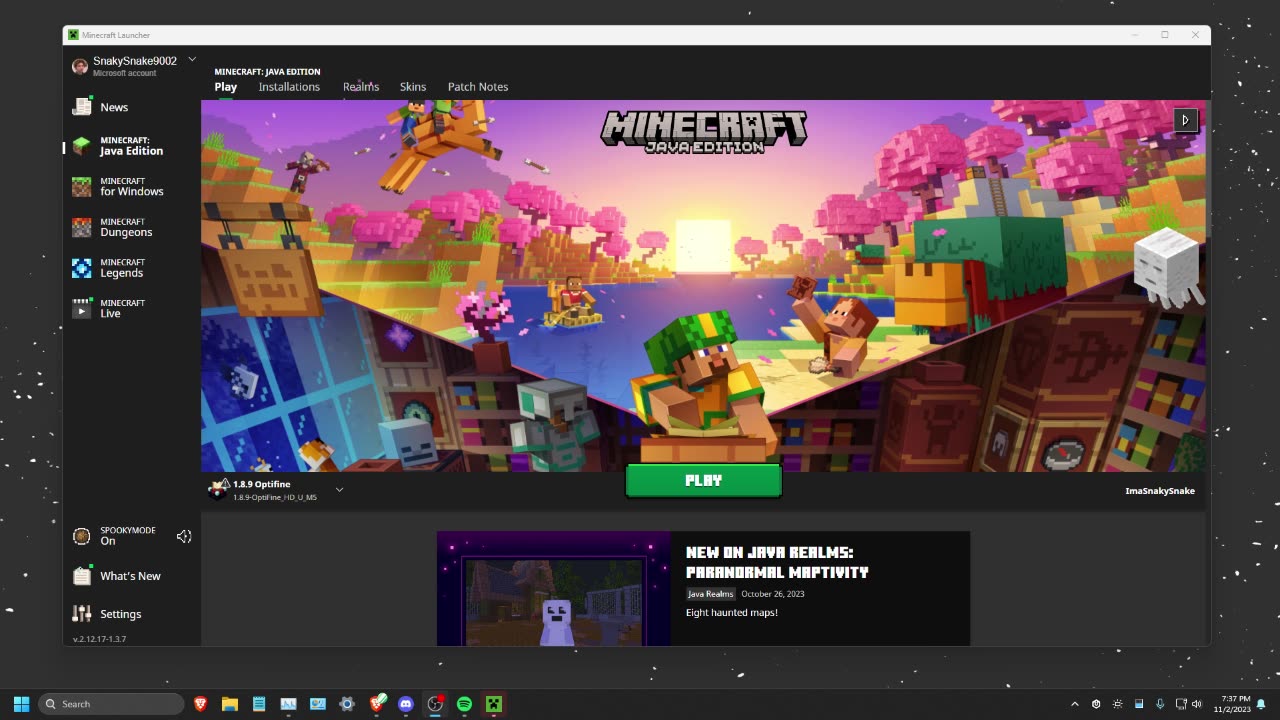The height and width of the screenshot is (720, 1280).
Task: Open the notifications bell
Action: click(x=1261, y=704)
